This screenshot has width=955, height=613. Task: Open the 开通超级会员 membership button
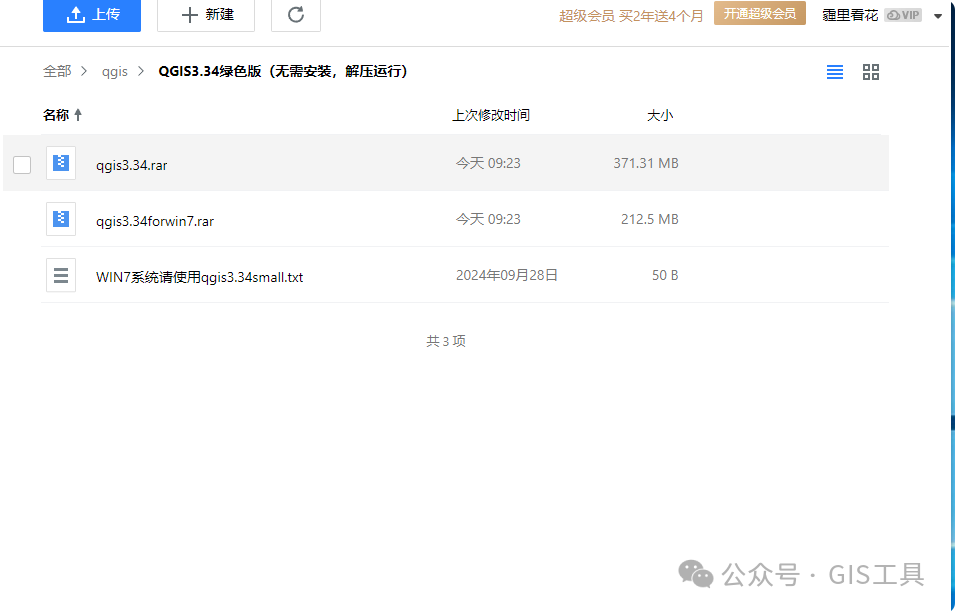tap(759, 13)
